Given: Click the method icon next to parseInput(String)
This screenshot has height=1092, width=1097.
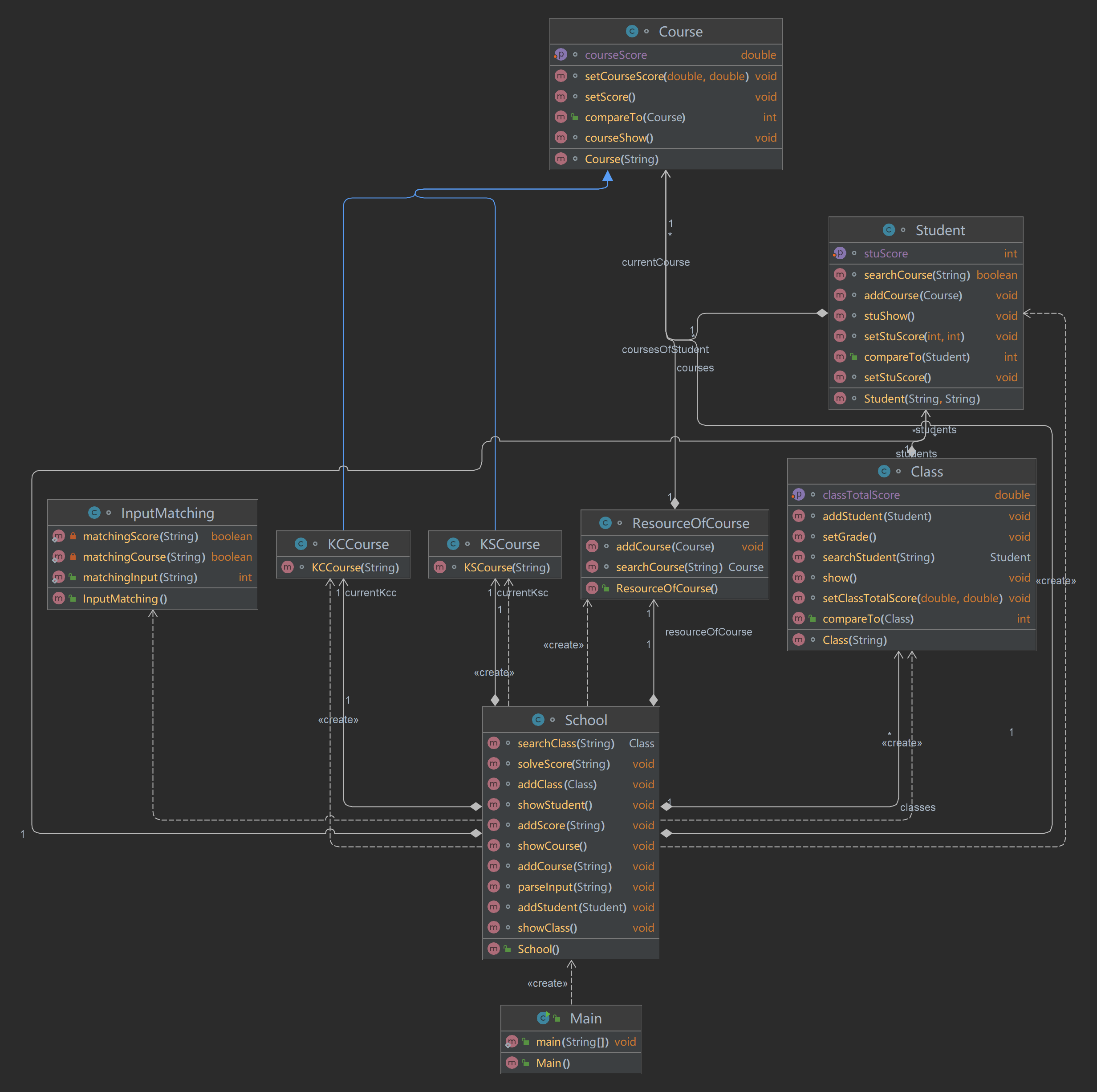Looking at the screenshot, I should 493,886.
